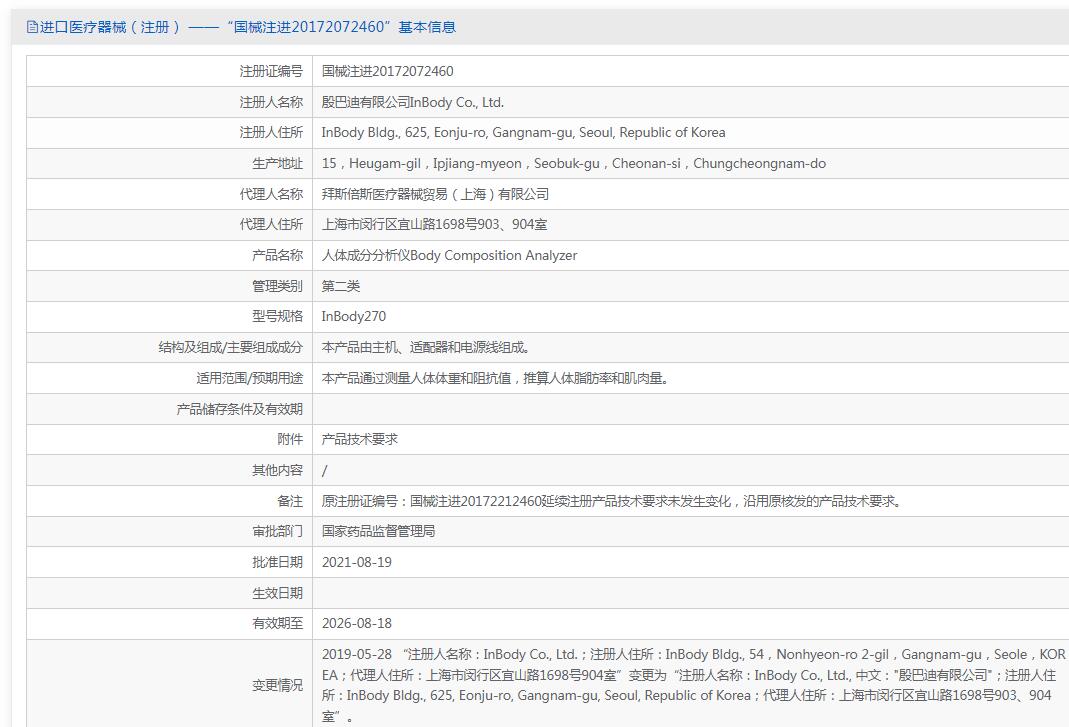
Task: Click the change record text dated 2019-05-28
Action: click(693, 685)
